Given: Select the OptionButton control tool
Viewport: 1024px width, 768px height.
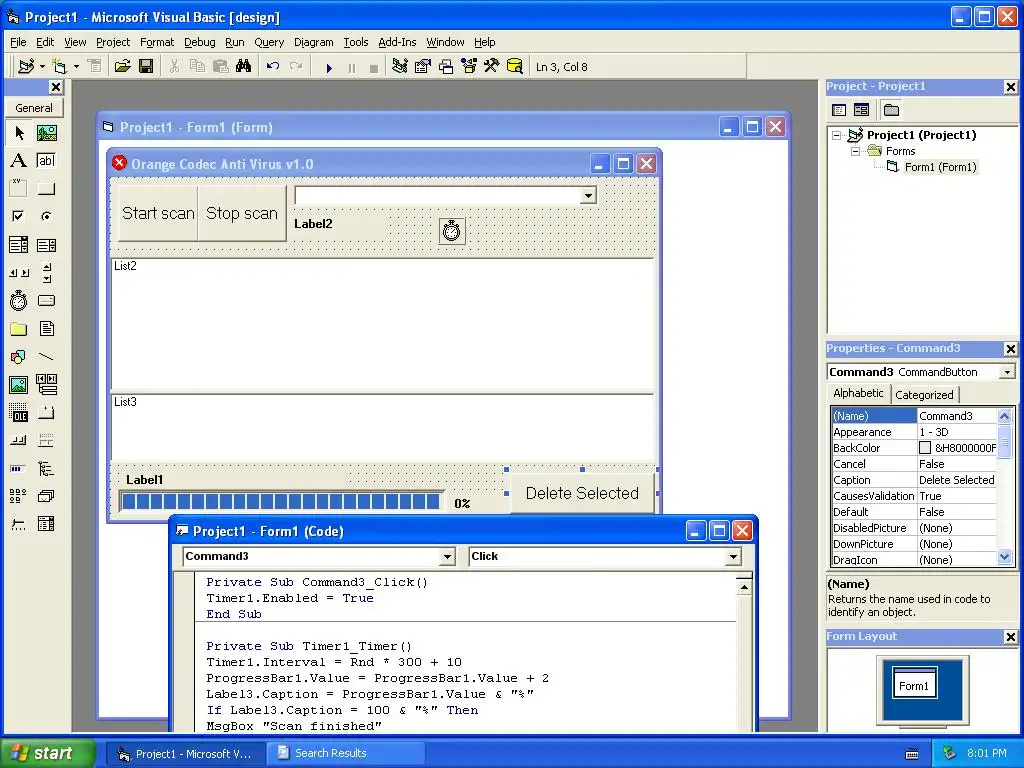Looking at the screenshot, I should click(46, 216).
